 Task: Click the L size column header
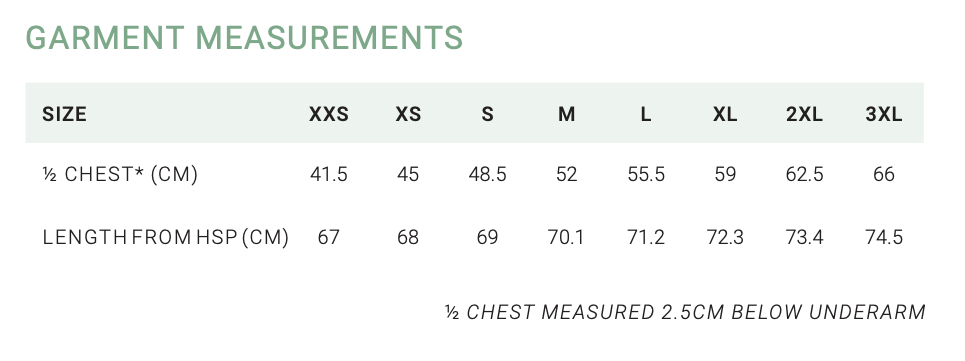click(646, 114)
